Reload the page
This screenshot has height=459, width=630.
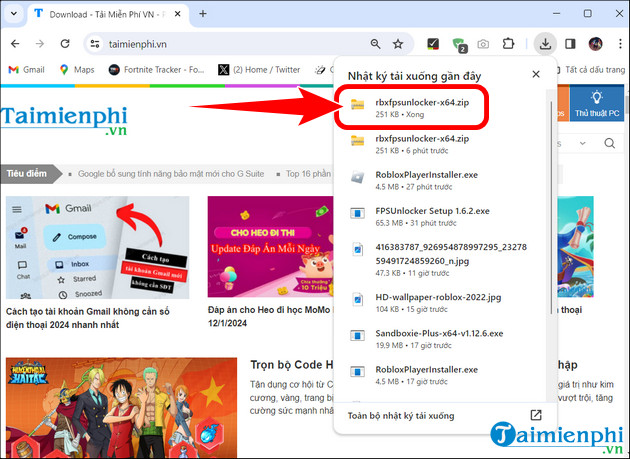tap(62, 44)
